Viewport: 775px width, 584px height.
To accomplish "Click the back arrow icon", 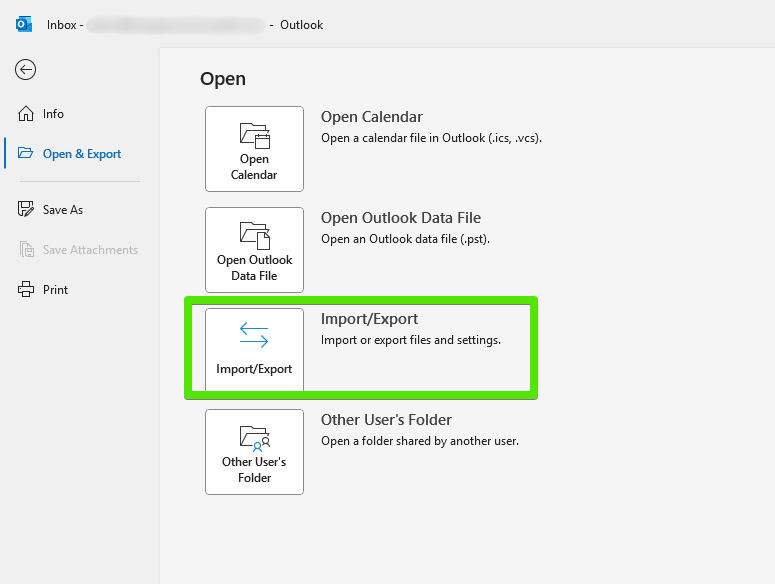I will (25, 69).
